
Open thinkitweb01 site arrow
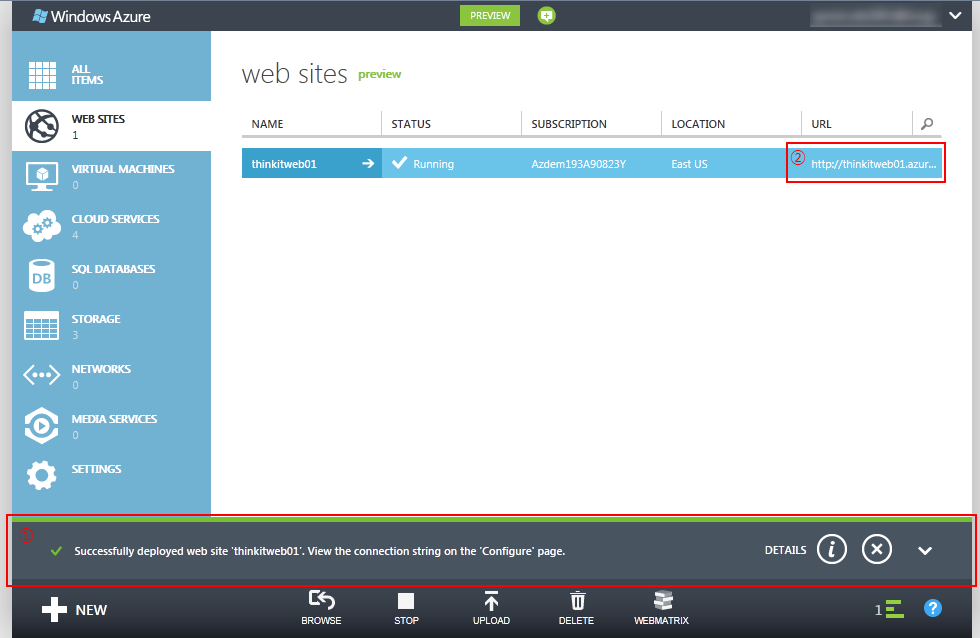[x=368, y=163]
